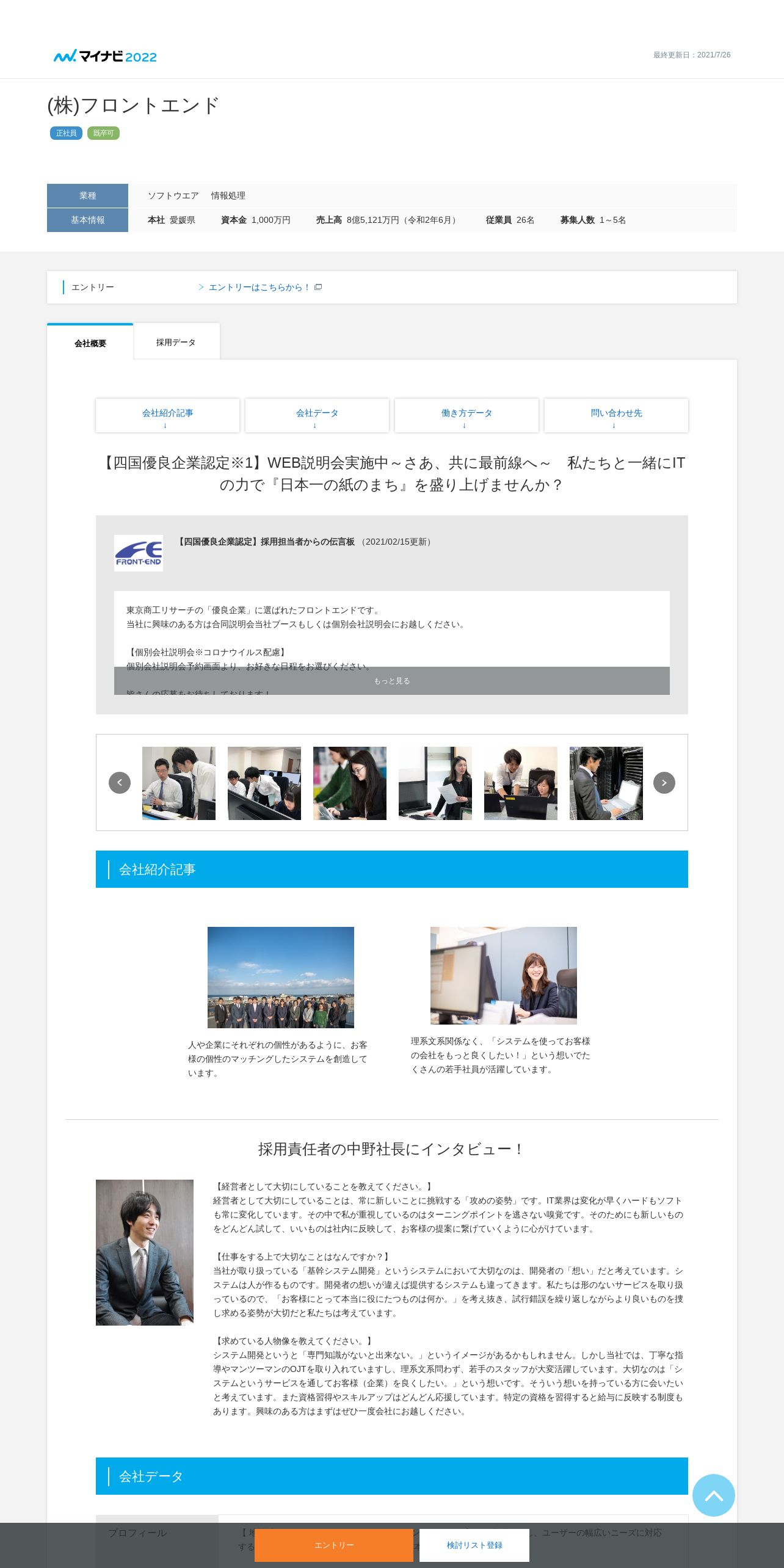Click the 最終更新日：2021/7/26 text
The image size is (784, 1568).
click(692, 55)
